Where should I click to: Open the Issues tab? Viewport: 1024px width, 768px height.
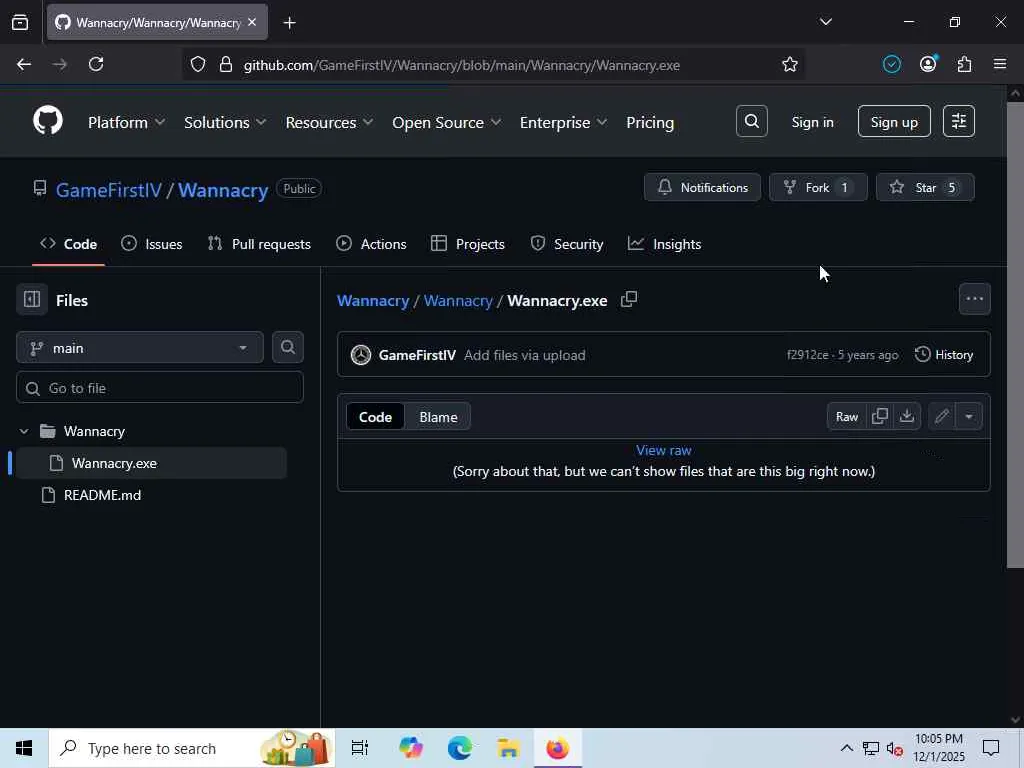(x=152, y=244)
